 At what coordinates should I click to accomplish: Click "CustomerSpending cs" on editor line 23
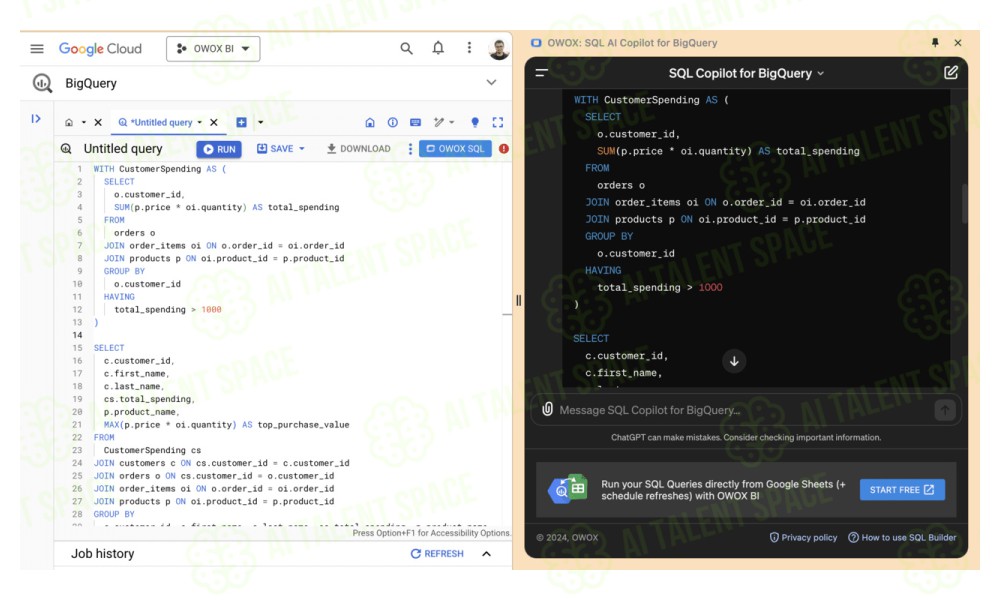pos(152,450)
